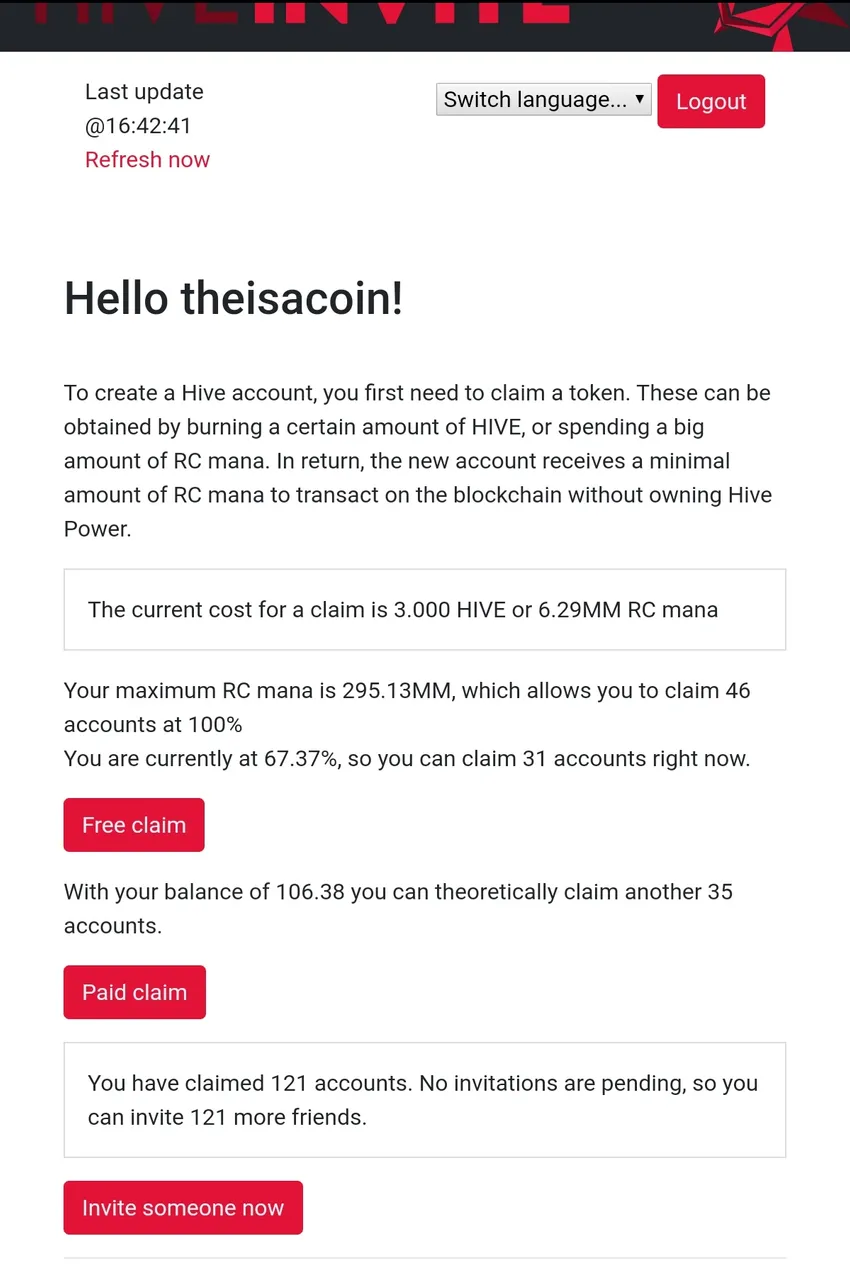
Task: Click the Free claim button
Action: [x=134, y=825]
